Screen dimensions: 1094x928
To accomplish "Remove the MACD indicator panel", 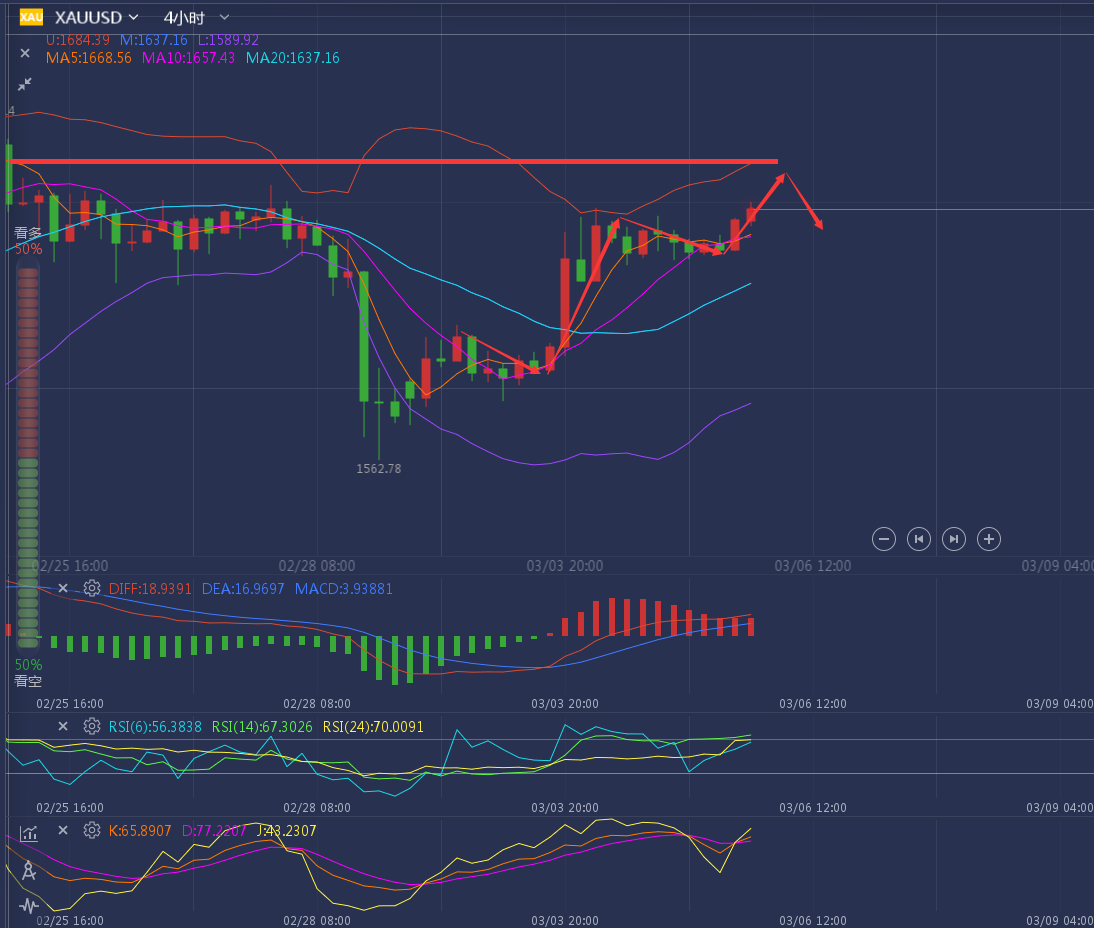I will 63,588.
